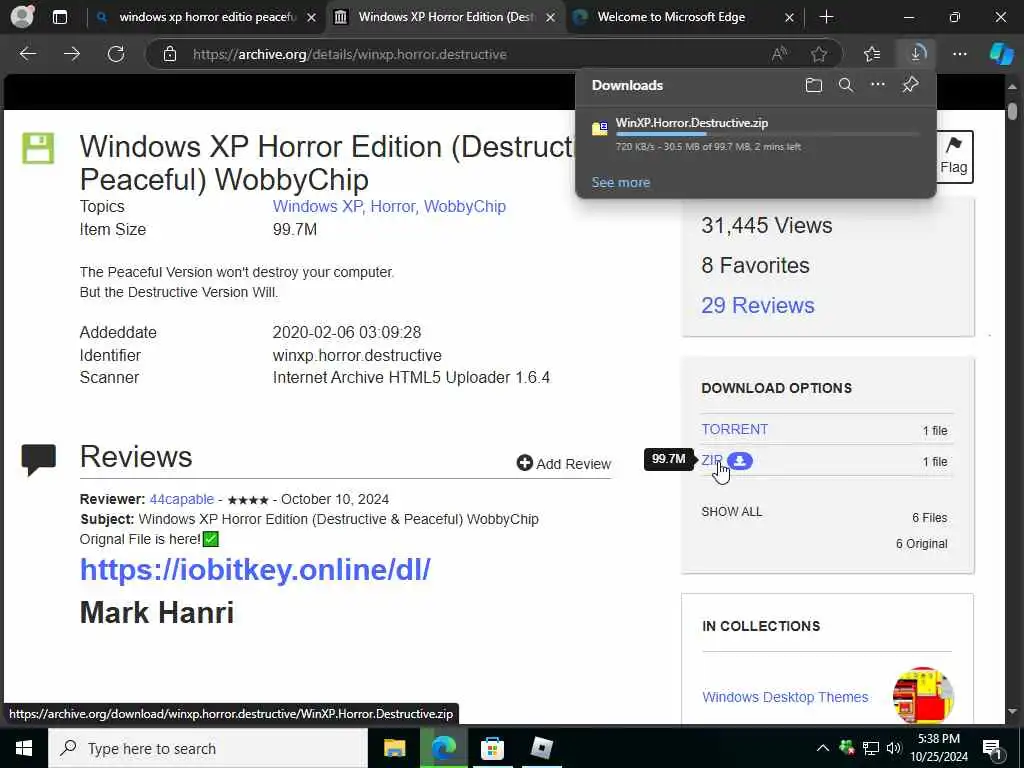The image size is (1024, 768).
Task: Click the WinXP.Horror.Destructive.zip file icon
Action: point(600,129)
